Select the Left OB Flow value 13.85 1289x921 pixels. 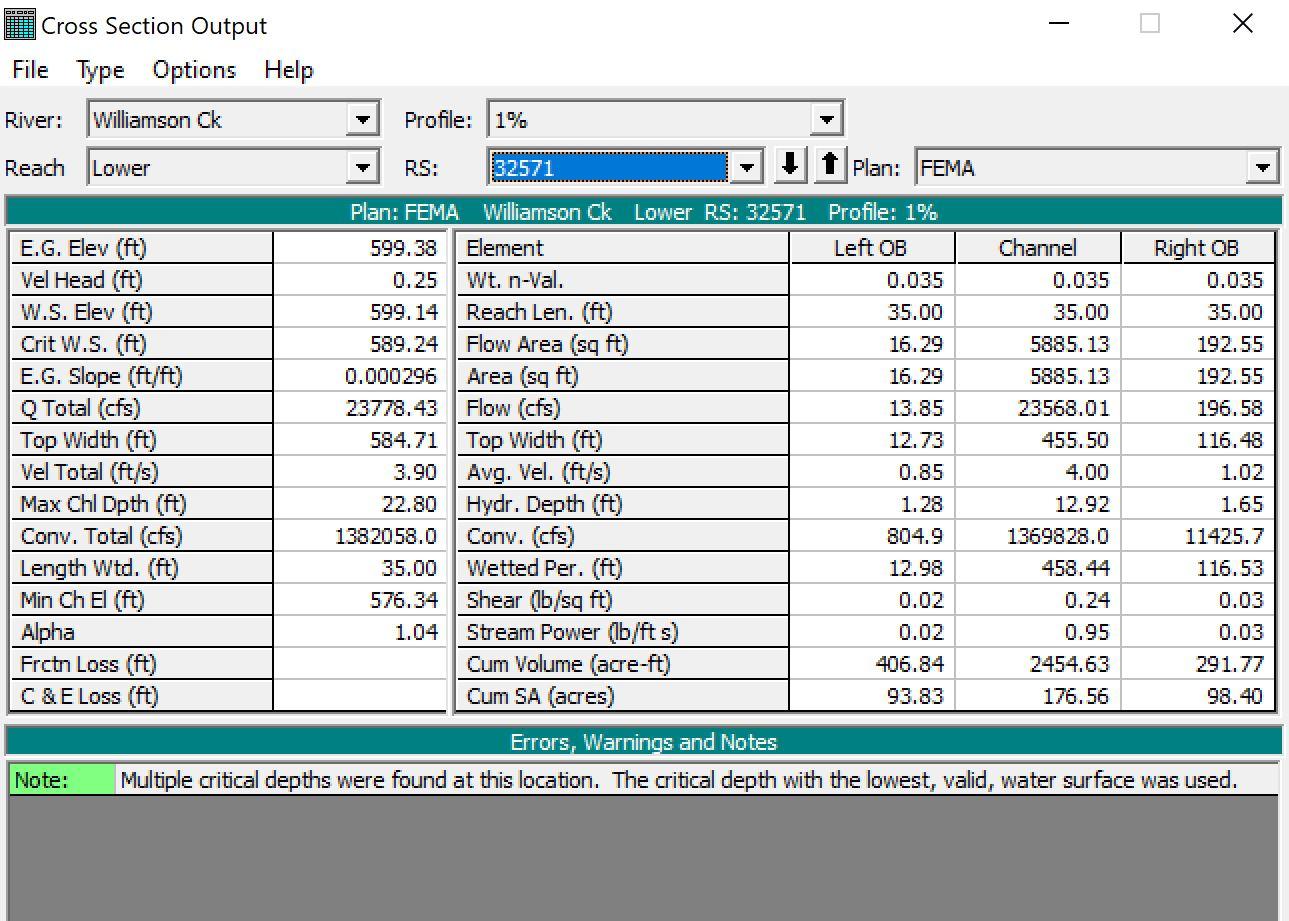pos(872,408)
